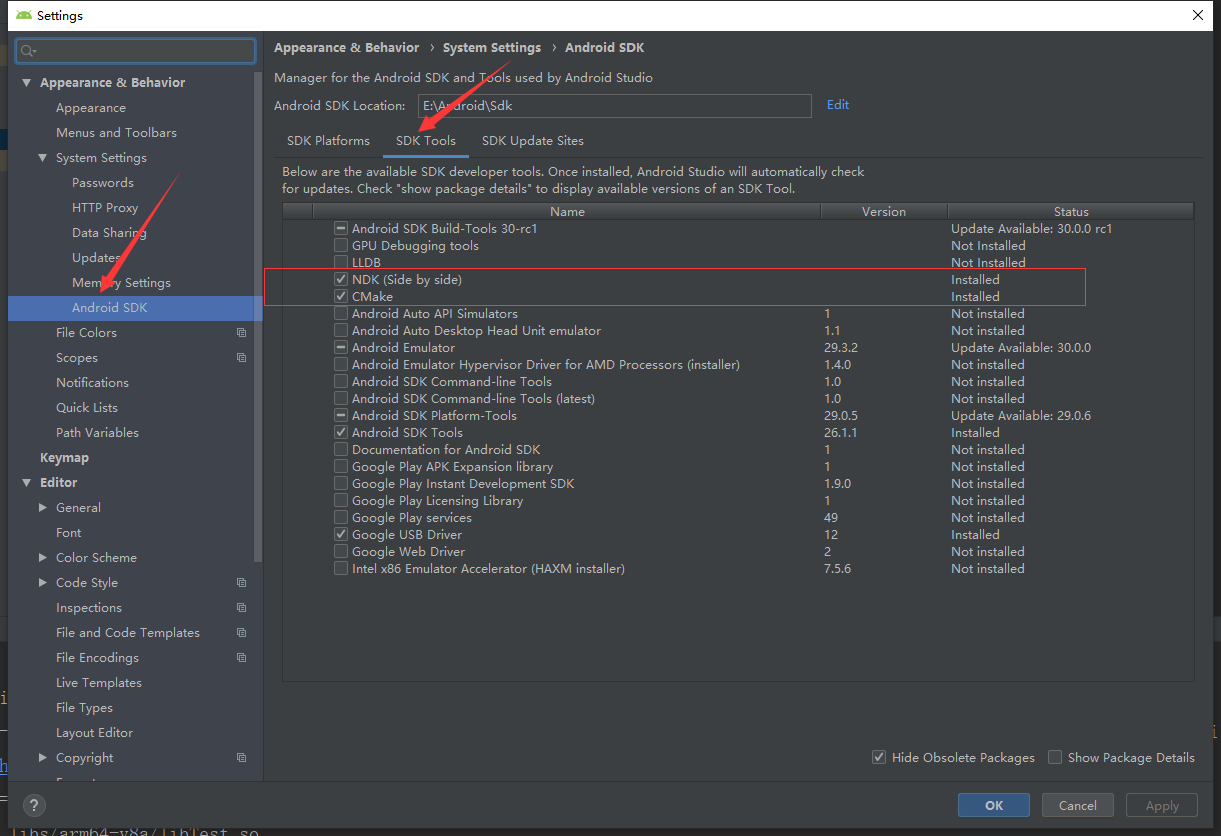
Task: Click the Cancel button
Action: coord(1078,805)
